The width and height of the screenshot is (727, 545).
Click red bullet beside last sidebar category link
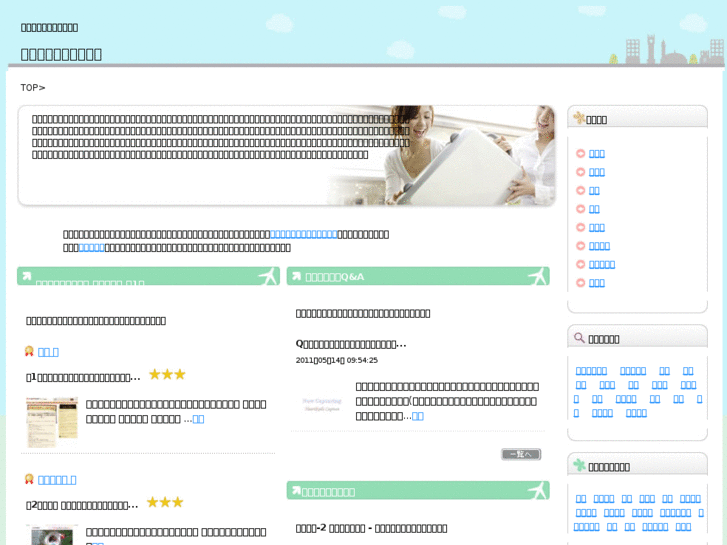tap(580, 283)
